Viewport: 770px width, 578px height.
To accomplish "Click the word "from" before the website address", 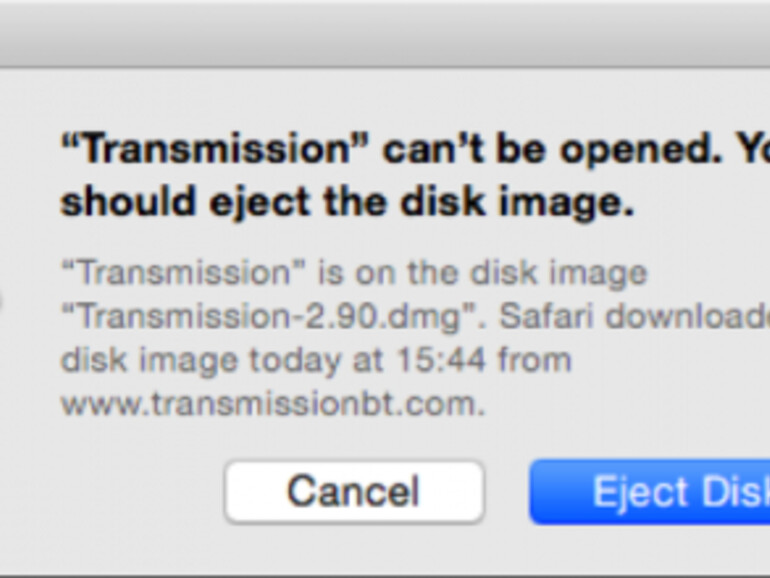I will tap(534, 359).
